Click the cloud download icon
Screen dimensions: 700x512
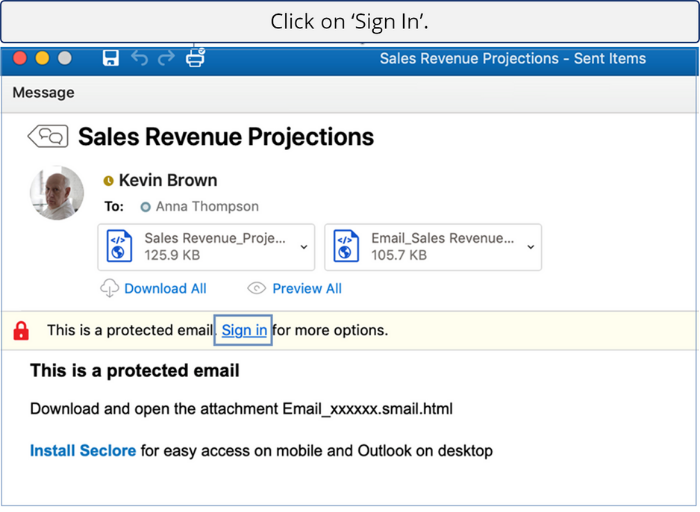pyautogui.click(x=109, y=288)
